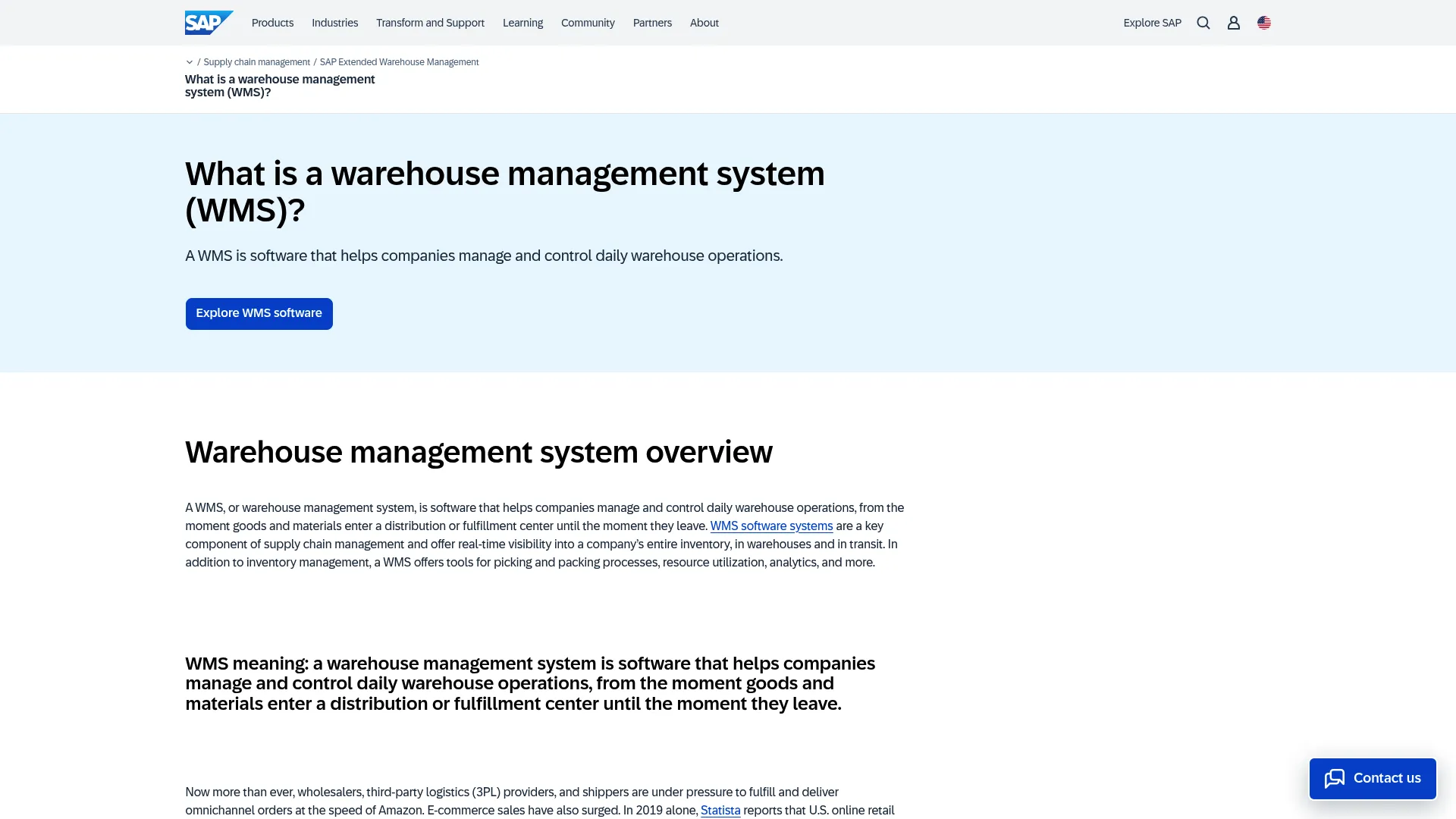Open the Industries menu
The height and width of the screenshot is (819, 1456).
click(334, 23)
